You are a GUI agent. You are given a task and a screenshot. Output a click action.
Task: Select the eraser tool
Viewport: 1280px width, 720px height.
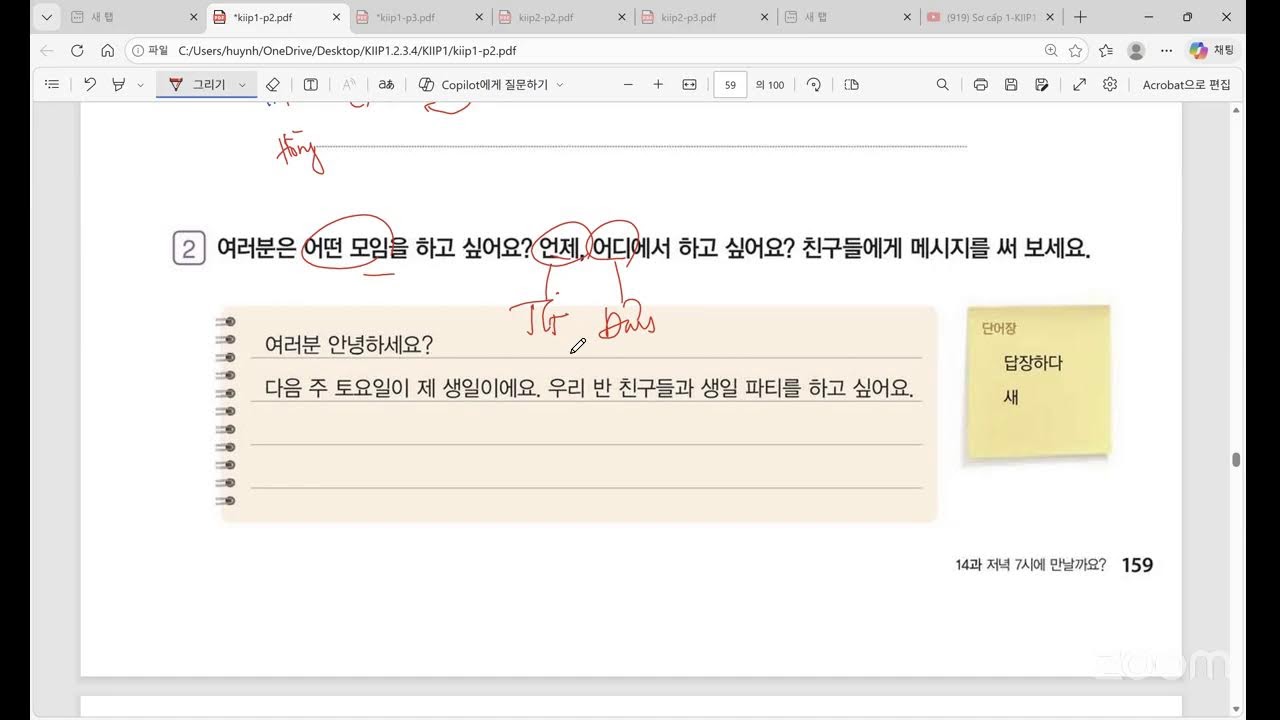(273, 85)
